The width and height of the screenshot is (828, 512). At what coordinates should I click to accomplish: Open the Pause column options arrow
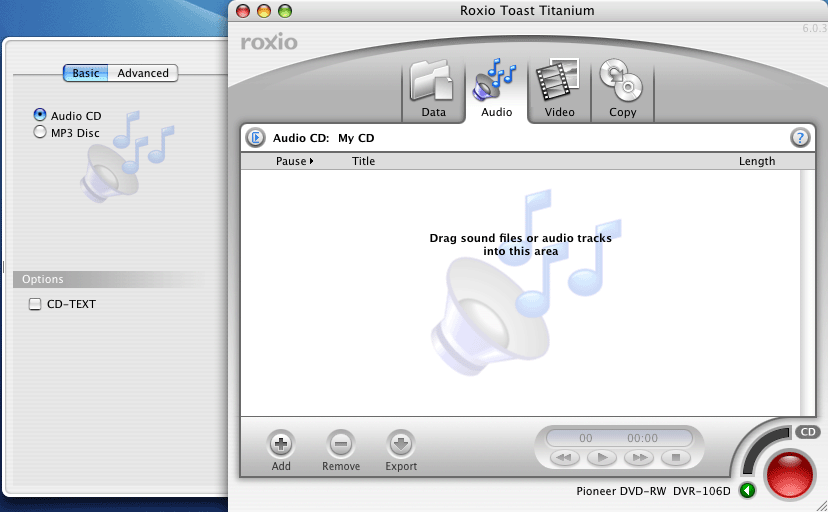click(x=312, y=161)
